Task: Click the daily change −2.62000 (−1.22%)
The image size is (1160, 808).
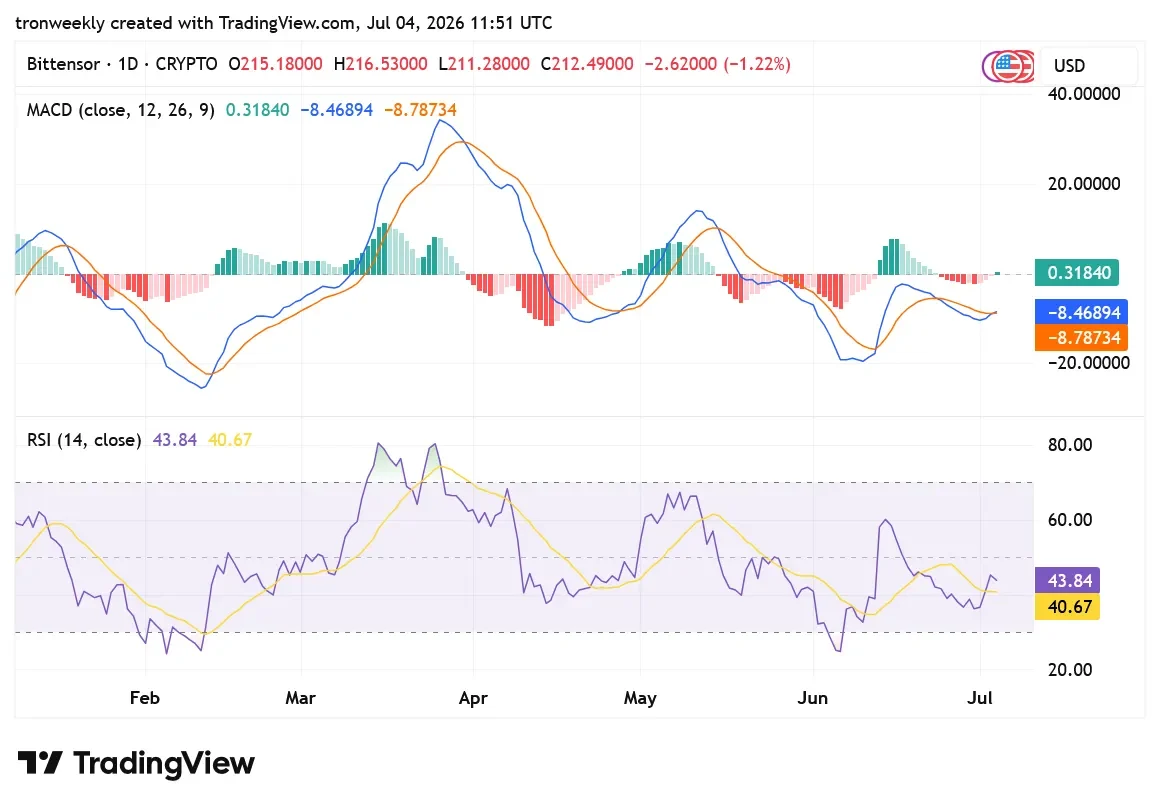Action: coord(717,64)
